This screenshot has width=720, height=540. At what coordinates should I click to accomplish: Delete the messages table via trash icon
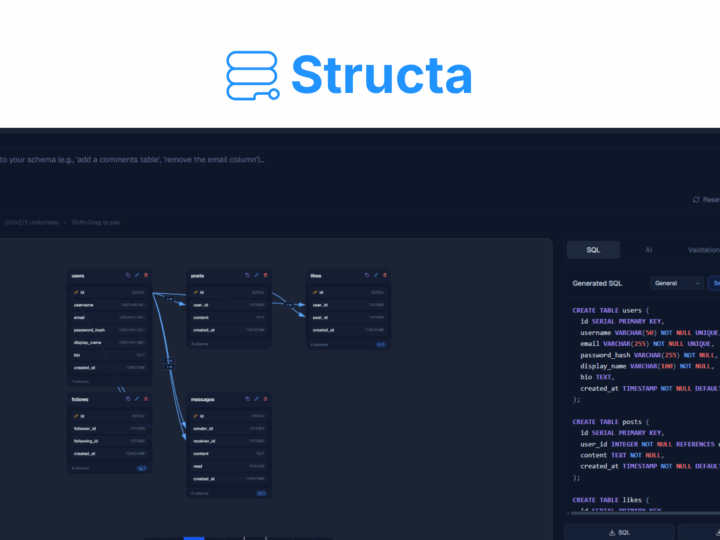point(265,399)
